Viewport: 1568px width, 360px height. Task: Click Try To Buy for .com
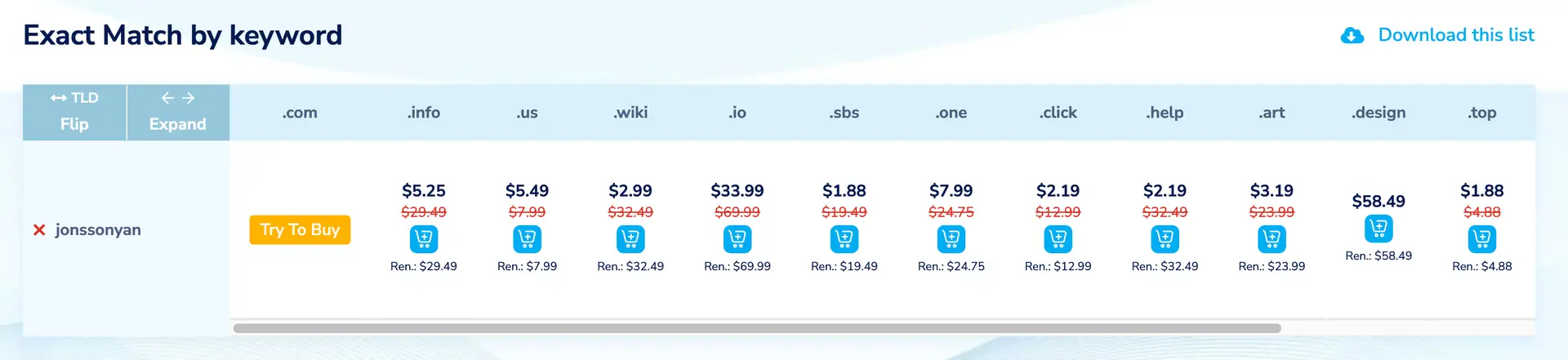point(300,229)
